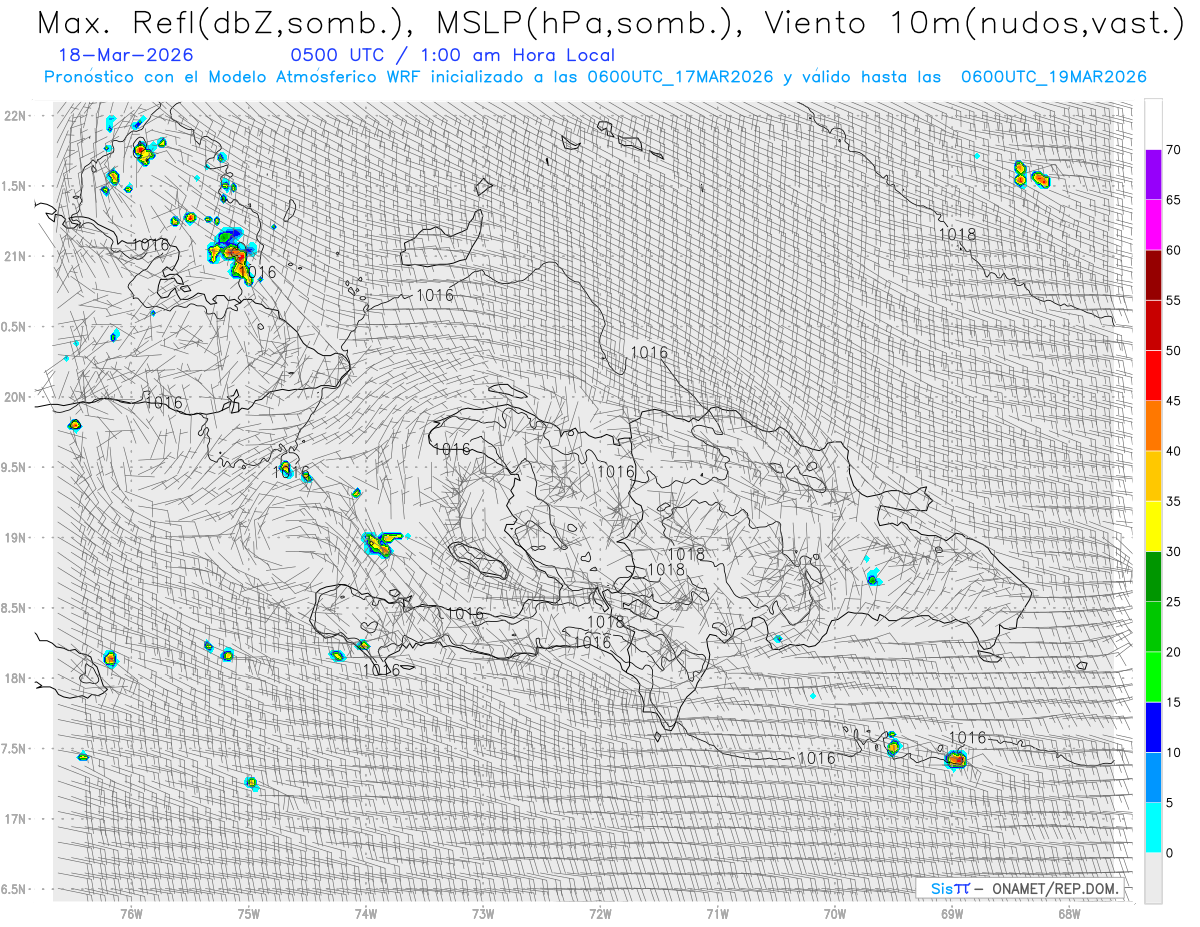Click the reflectivity cell near 74W 19N
This screenshot has height=927, width=1200.
coord(380,543)
